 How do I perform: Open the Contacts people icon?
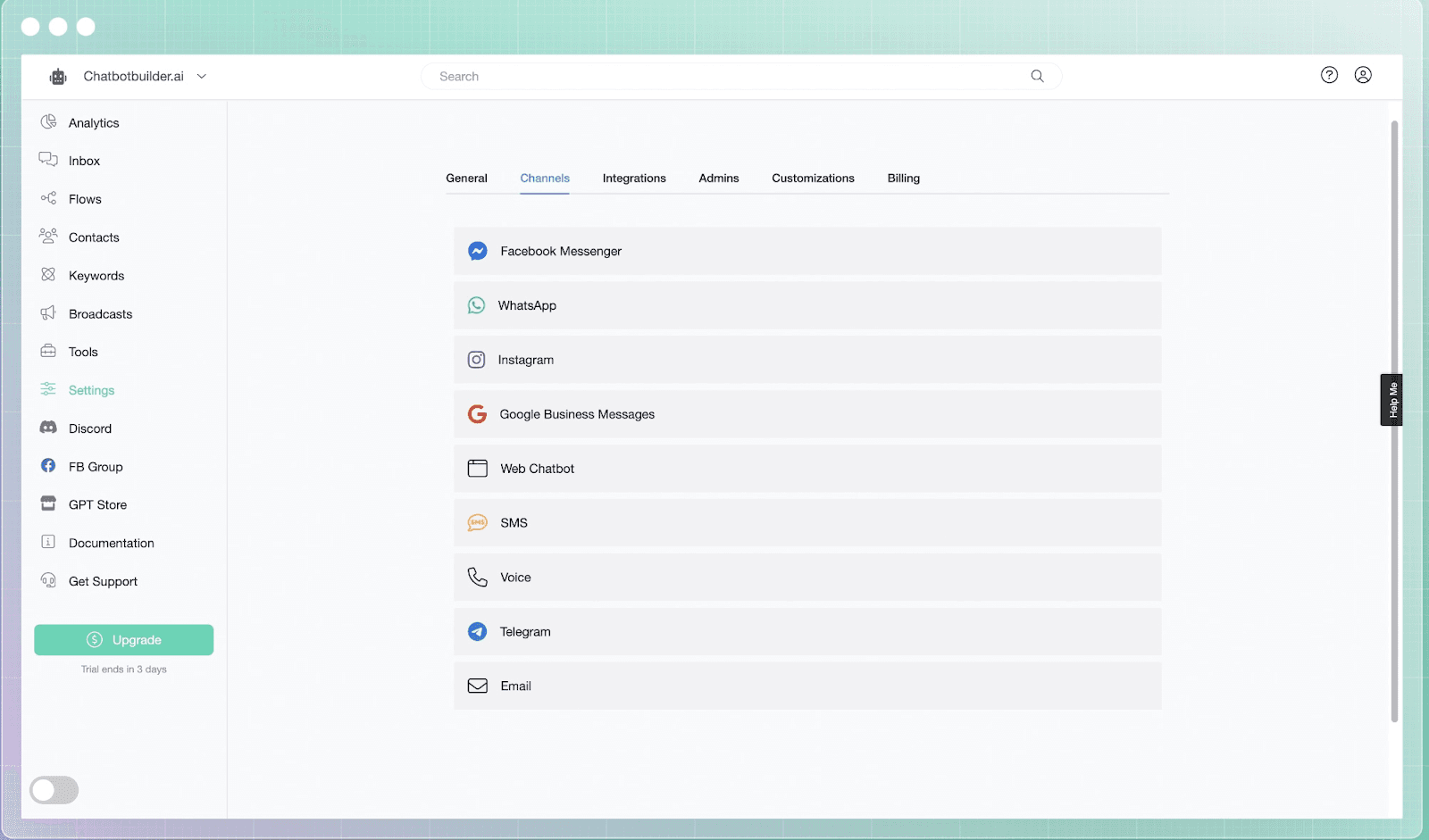click(48, 237)
